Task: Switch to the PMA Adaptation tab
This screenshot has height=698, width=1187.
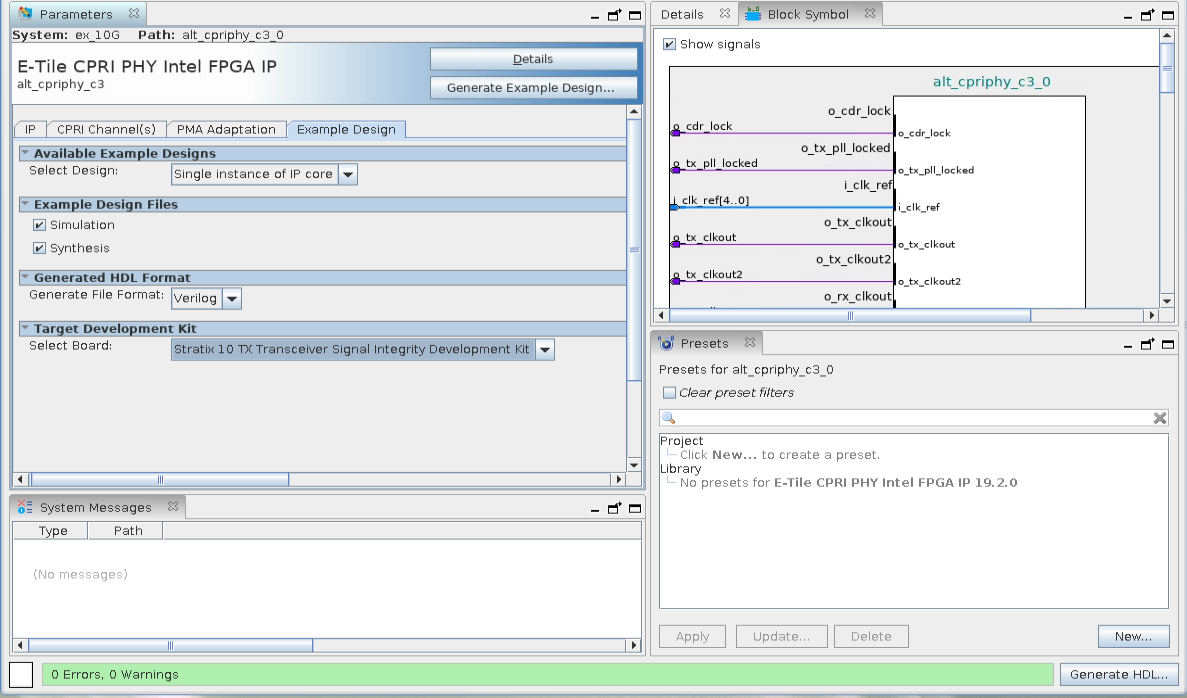Action: (226, 129)
